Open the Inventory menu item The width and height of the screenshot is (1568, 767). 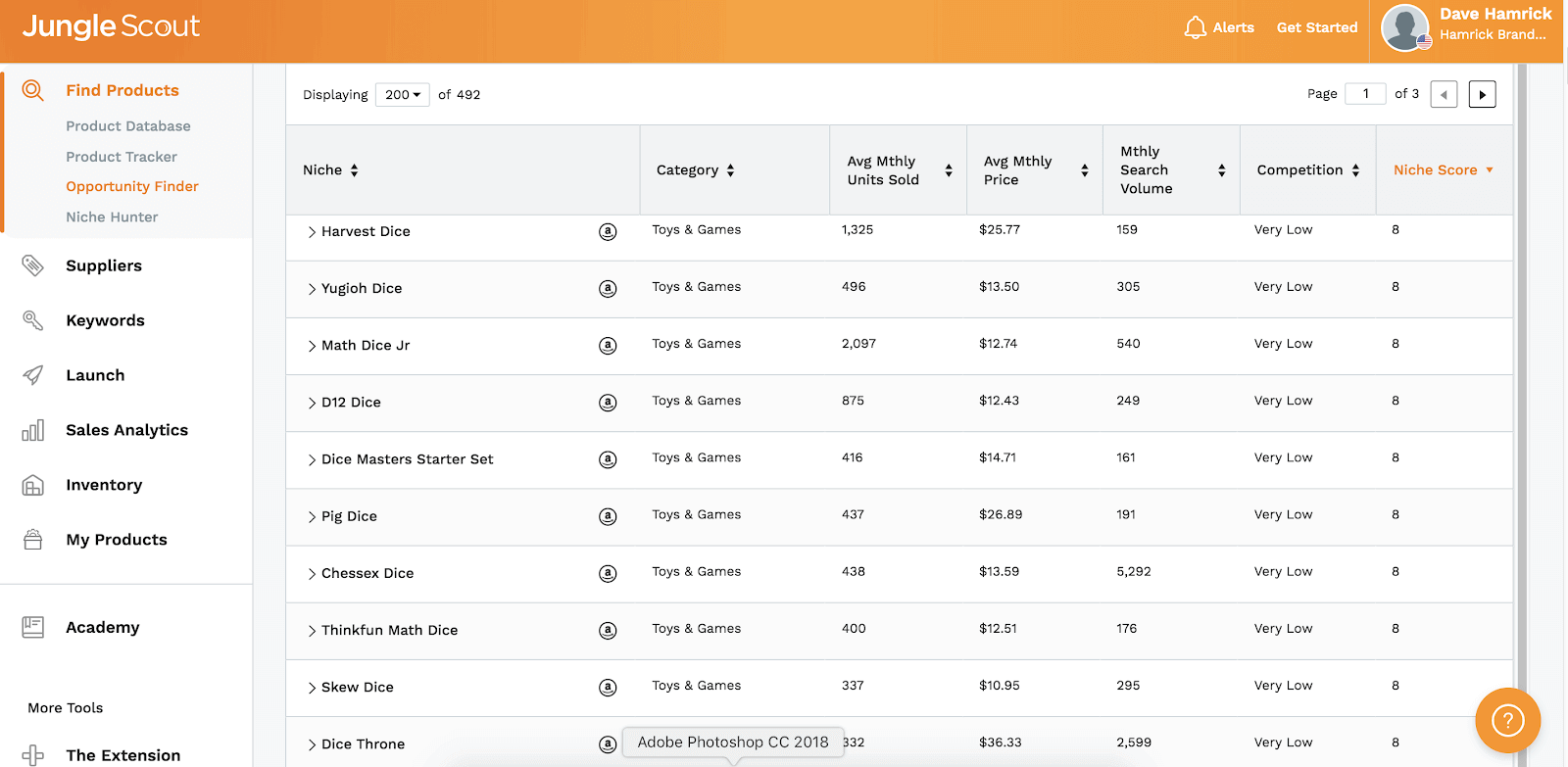pos(104,485)
